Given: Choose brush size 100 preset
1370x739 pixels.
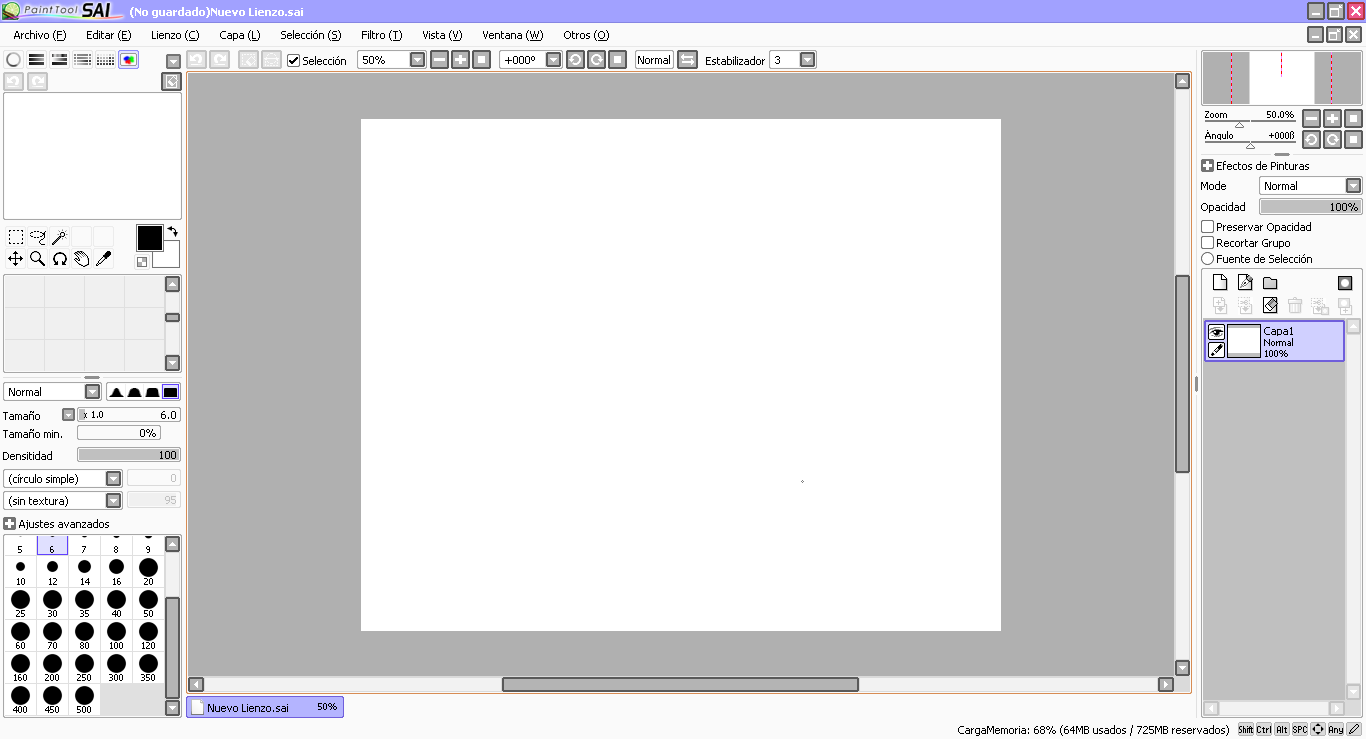Looking at the screenshot, I should (x=116, y=635).
